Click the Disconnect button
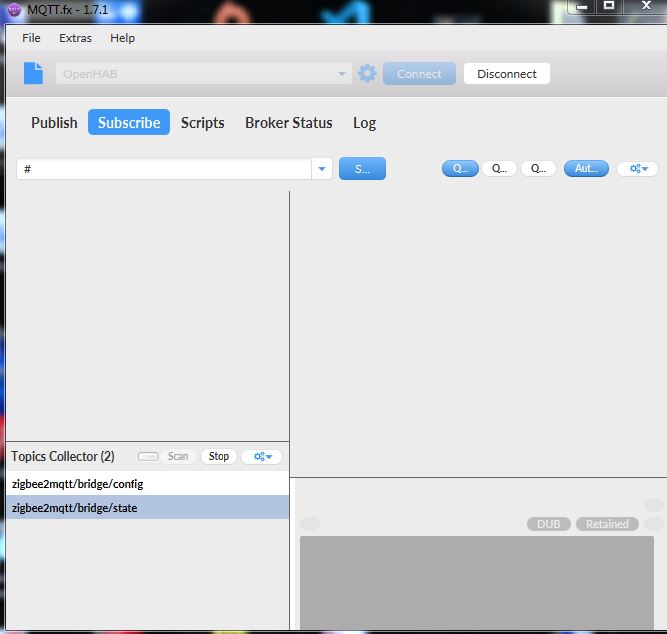 point(507,74)
